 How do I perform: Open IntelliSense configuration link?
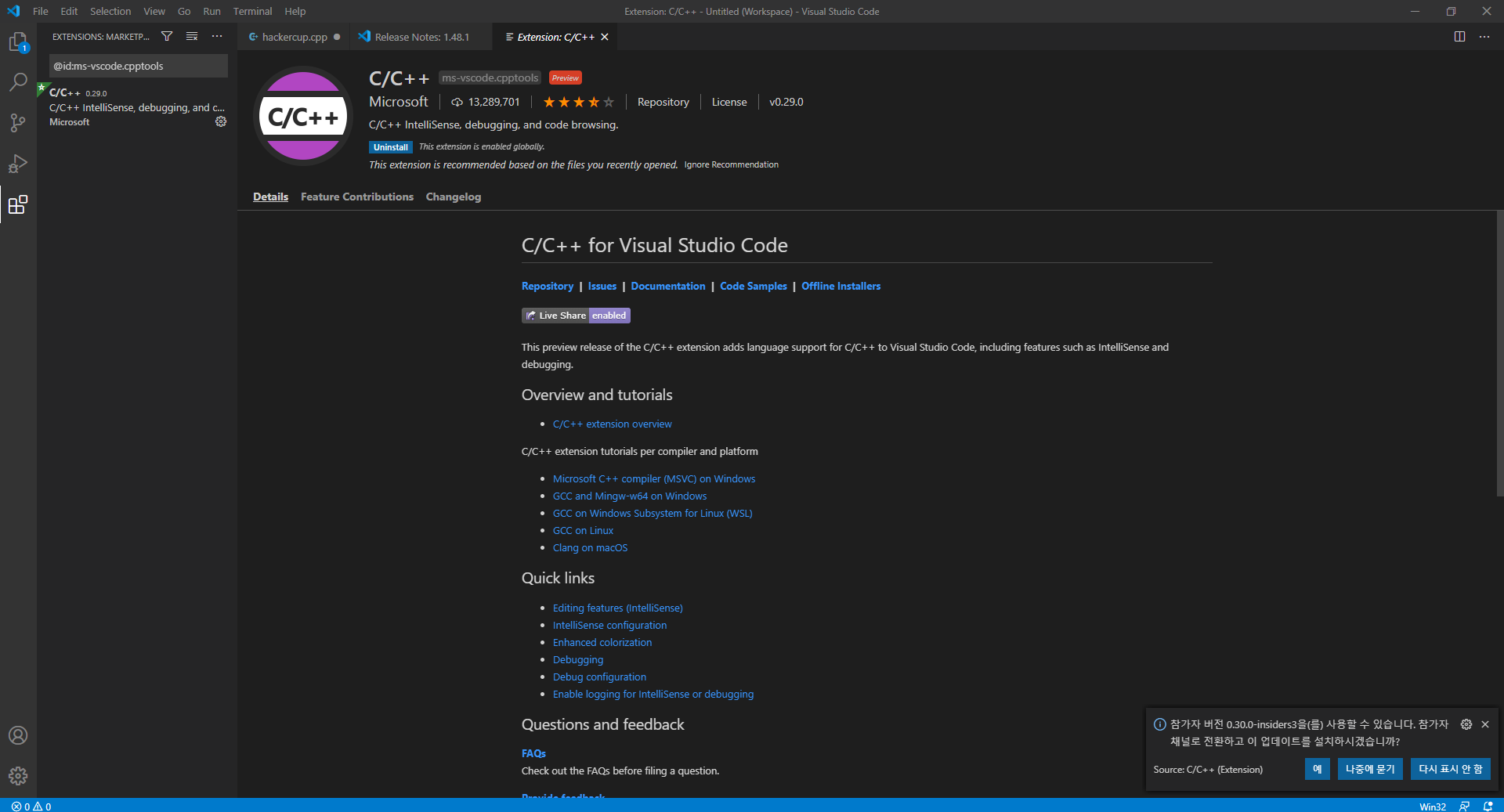click(x=609, y=625)
